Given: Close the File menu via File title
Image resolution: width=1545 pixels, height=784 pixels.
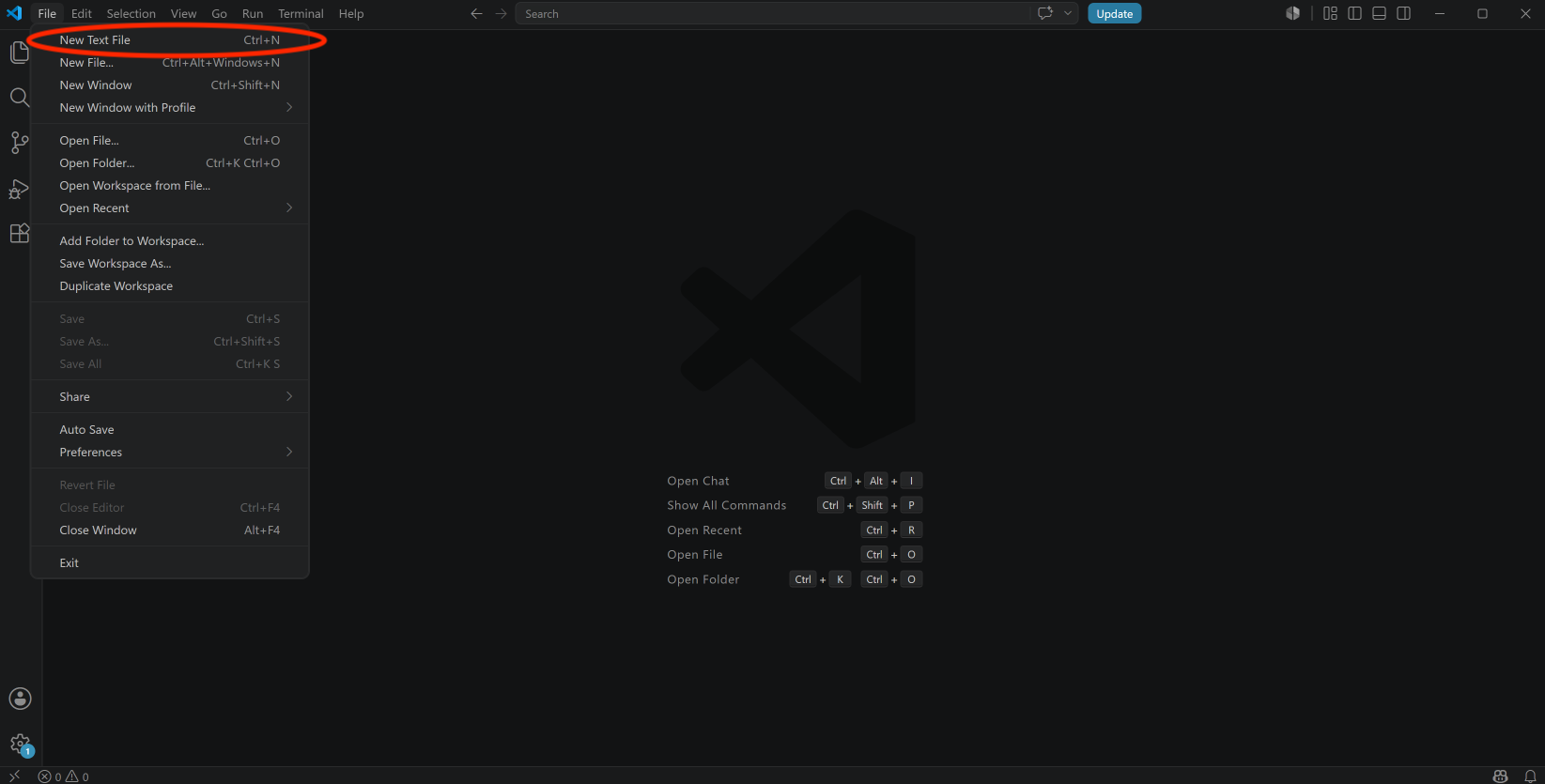Looking at the screenshot, I should pos(47,13).
